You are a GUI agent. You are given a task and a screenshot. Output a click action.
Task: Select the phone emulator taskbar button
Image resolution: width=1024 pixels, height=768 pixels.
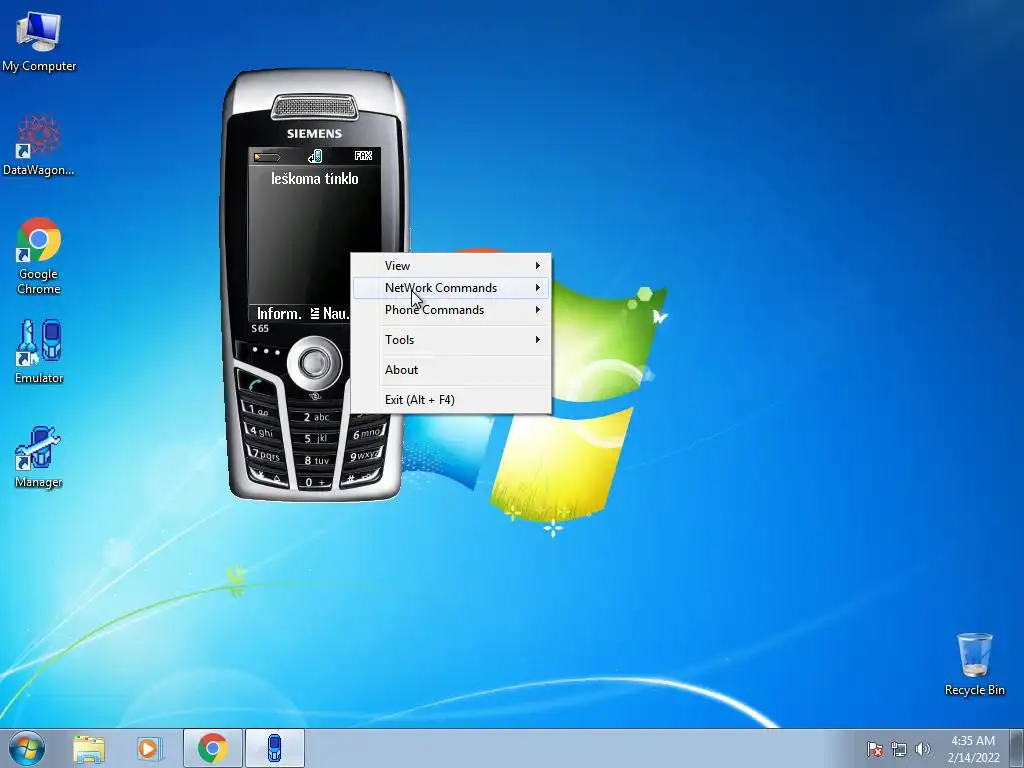coord(274,749)
